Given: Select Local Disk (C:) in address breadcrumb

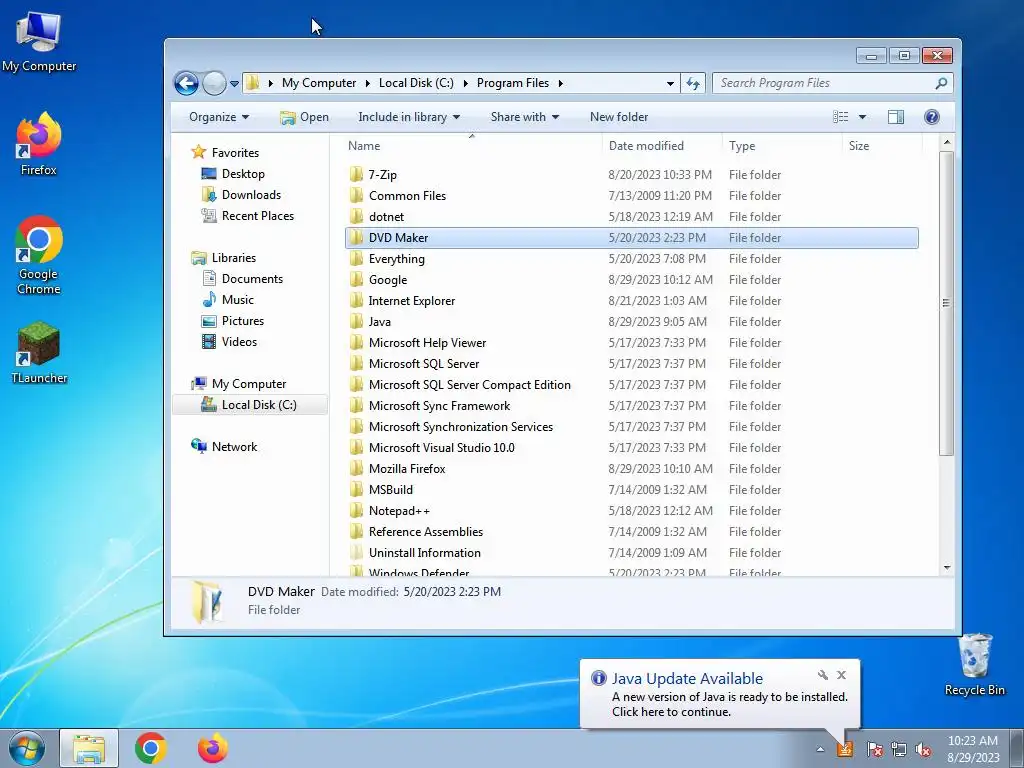Looking at the screenshot, I should [x=416, y=83].
